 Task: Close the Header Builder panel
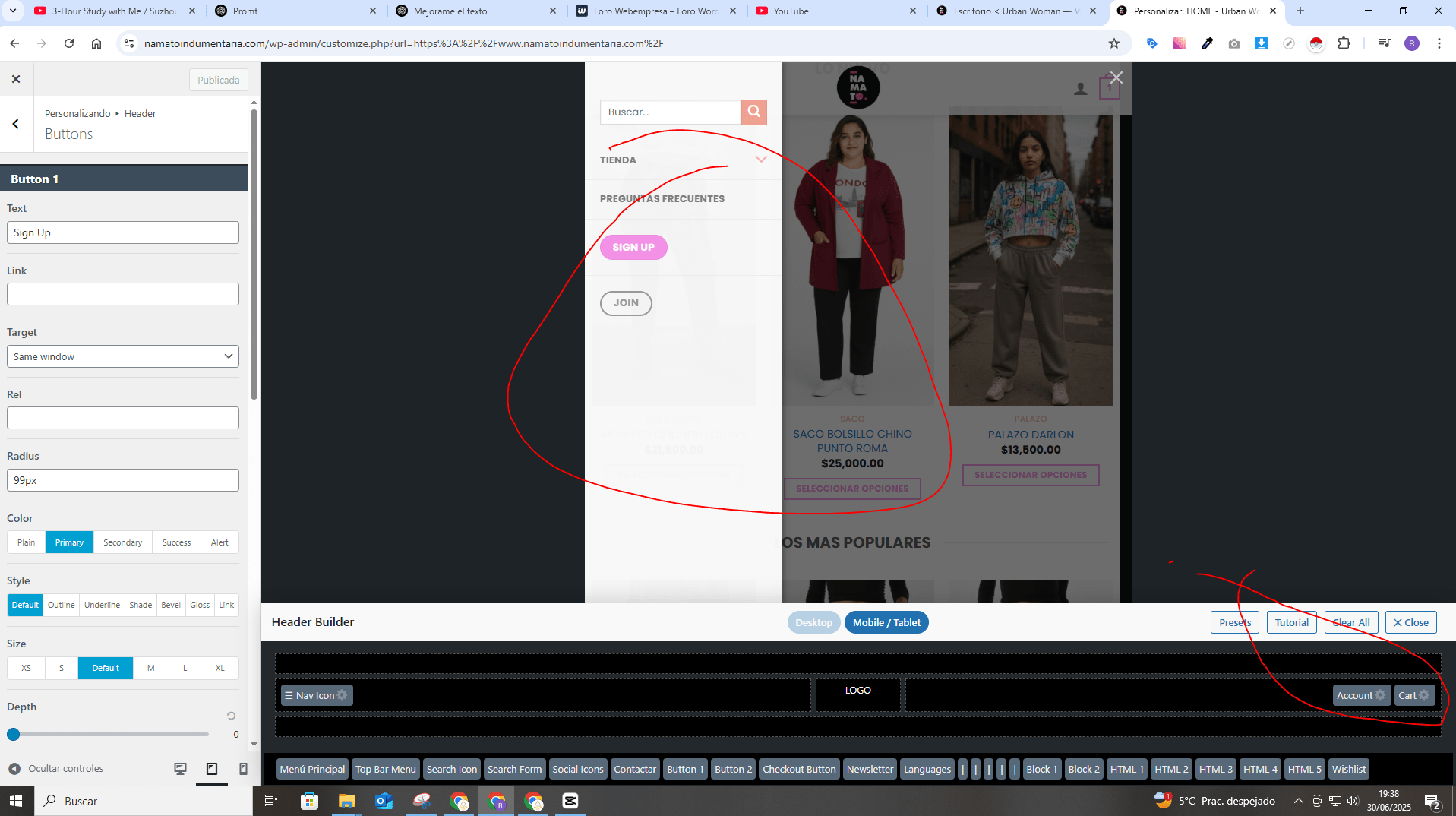[1411, 622]
